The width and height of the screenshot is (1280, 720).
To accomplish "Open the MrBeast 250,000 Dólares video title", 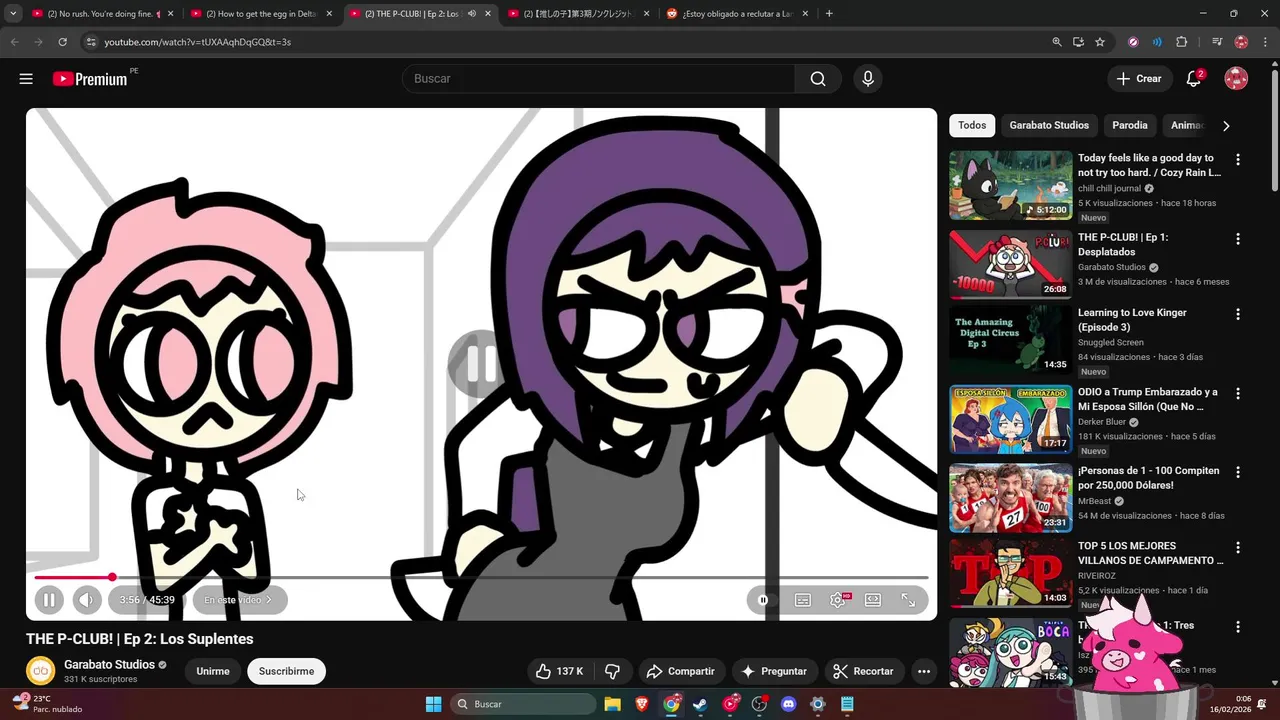I will point(1149,478).
